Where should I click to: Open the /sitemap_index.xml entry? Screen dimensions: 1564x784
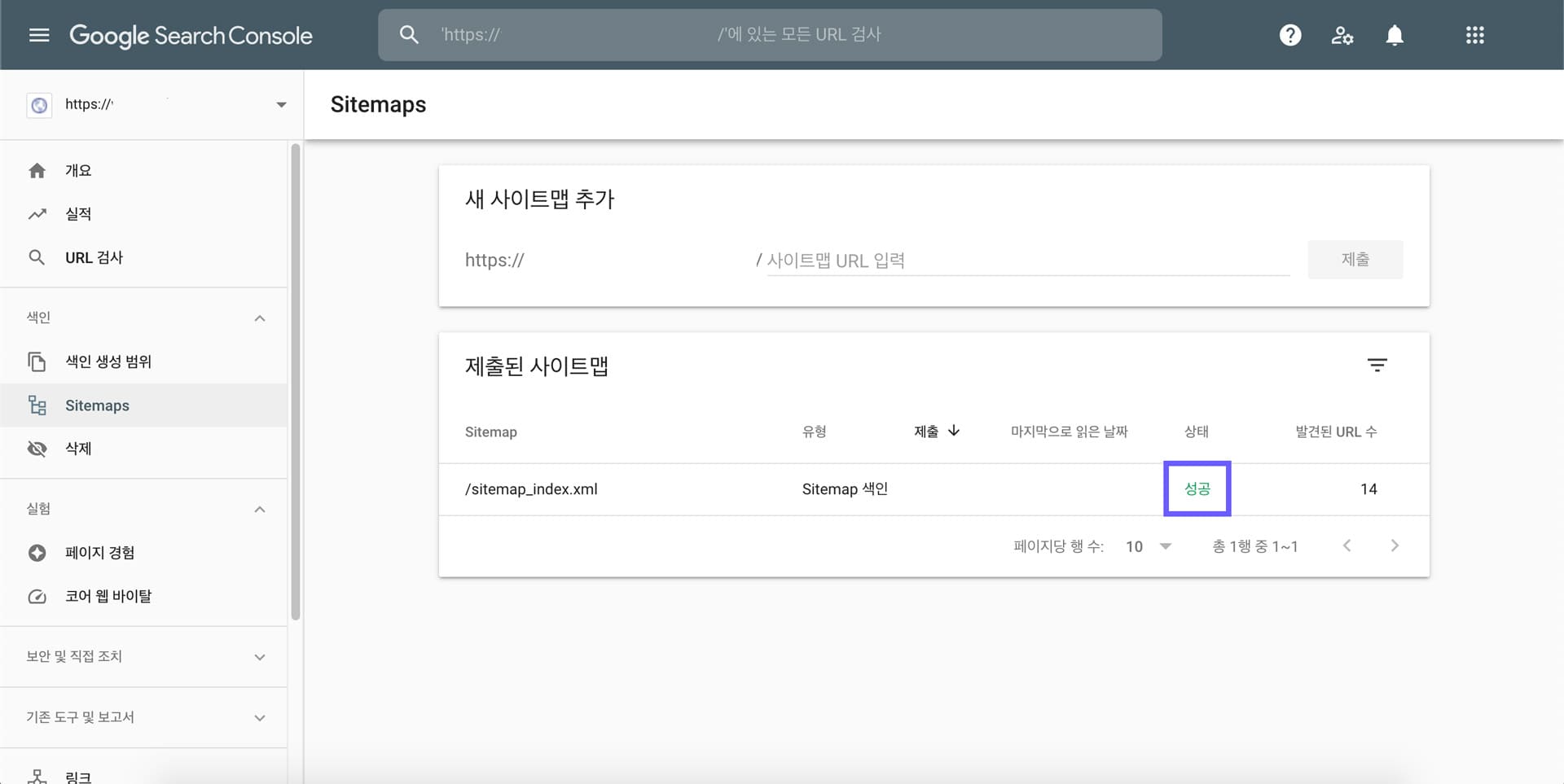[x=531, y=488]
